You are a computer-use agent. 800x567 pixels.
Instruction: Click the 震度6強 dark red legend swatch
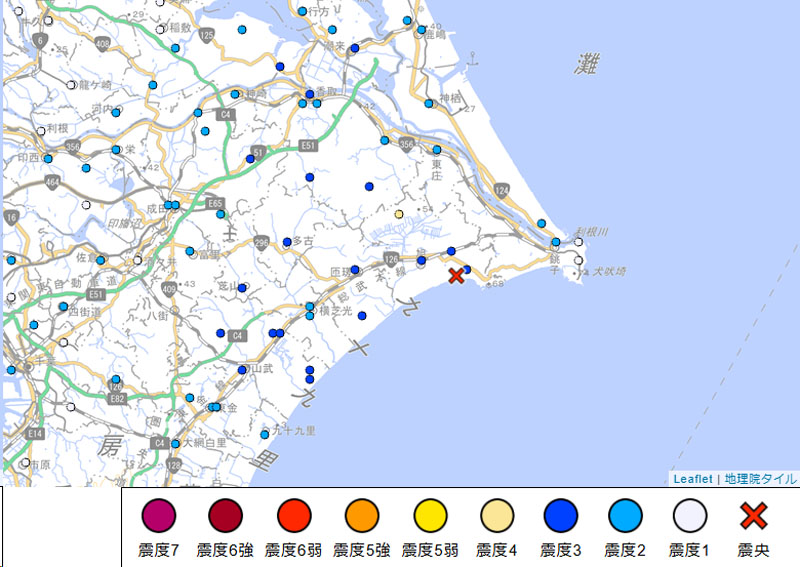tap(225, 515)
